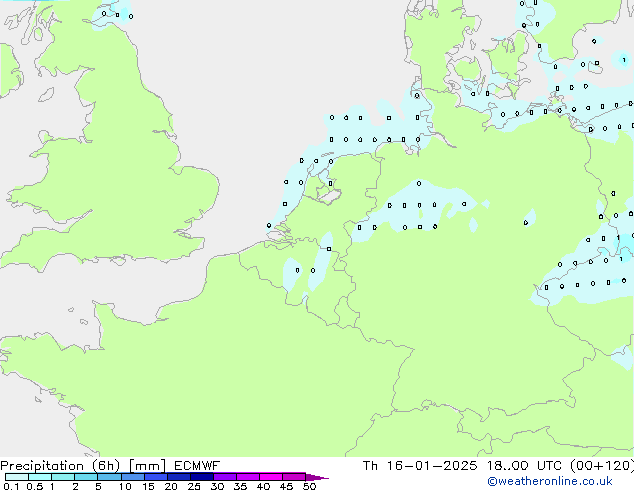The height and width of the screenshot is (490, 634).
Task: Click the 50 value label under the legend
Action: 309,487
